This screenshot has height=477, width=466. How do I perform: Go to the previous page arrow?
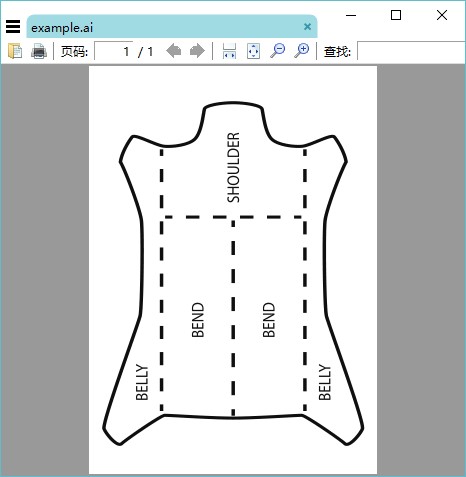(174, 51)
